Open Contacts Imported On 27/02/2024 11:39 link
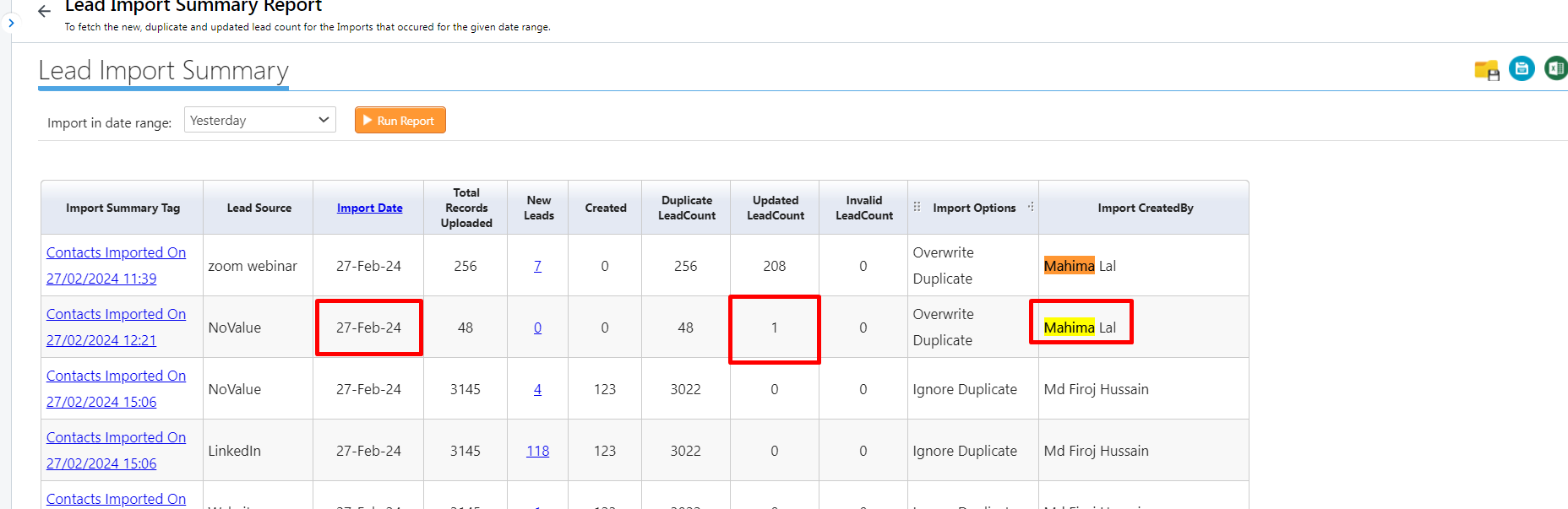Screen dimensions: 1568x509 (116, 265)
